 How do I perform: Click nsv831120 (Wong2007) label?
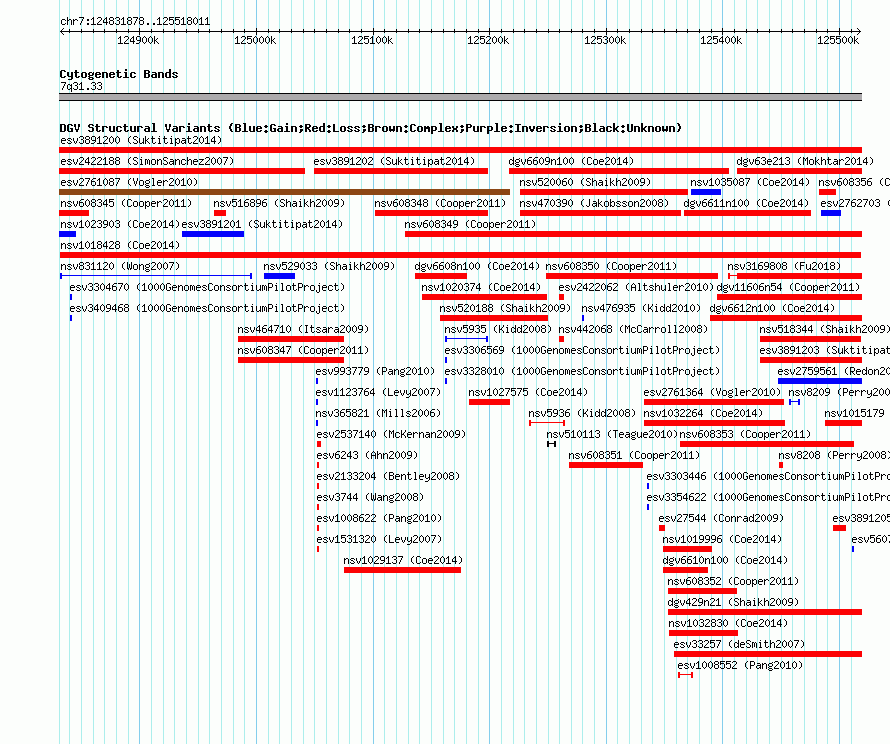coord(120,266)
